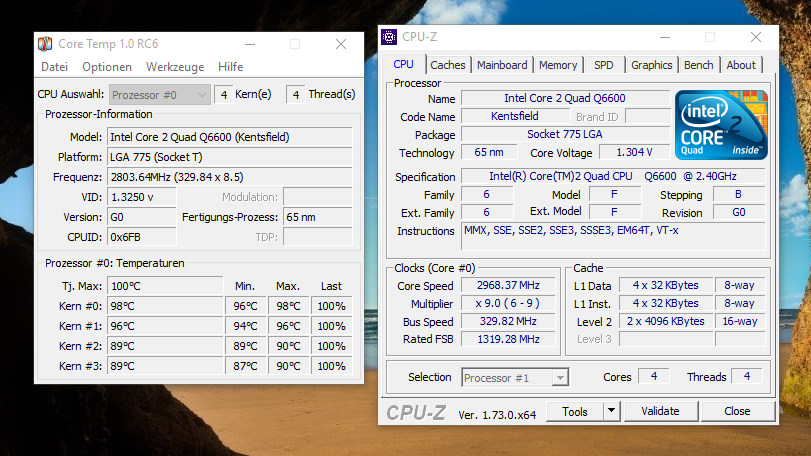Viewport: 811px width, 456px height.
Task: Click the Frequenz field 2803.64MHz
Action: pos(230,177)
